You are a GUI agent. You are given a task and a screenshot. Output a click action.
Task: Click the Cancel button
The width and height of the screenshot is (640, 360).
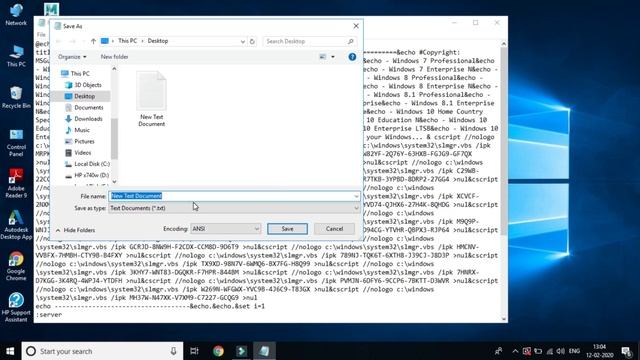tap(334, 229)
